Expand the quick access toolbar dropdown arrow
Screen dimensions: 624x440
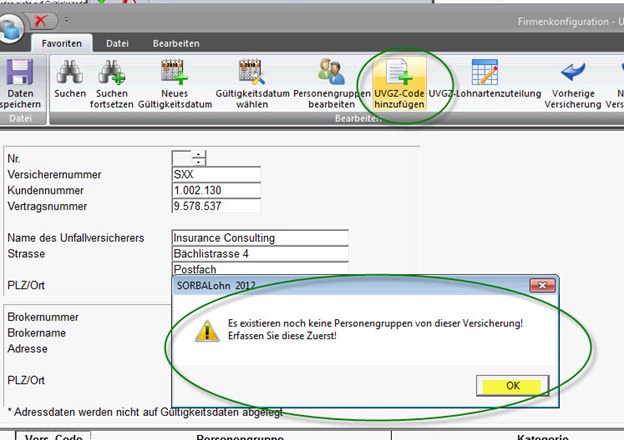[68, 20]
